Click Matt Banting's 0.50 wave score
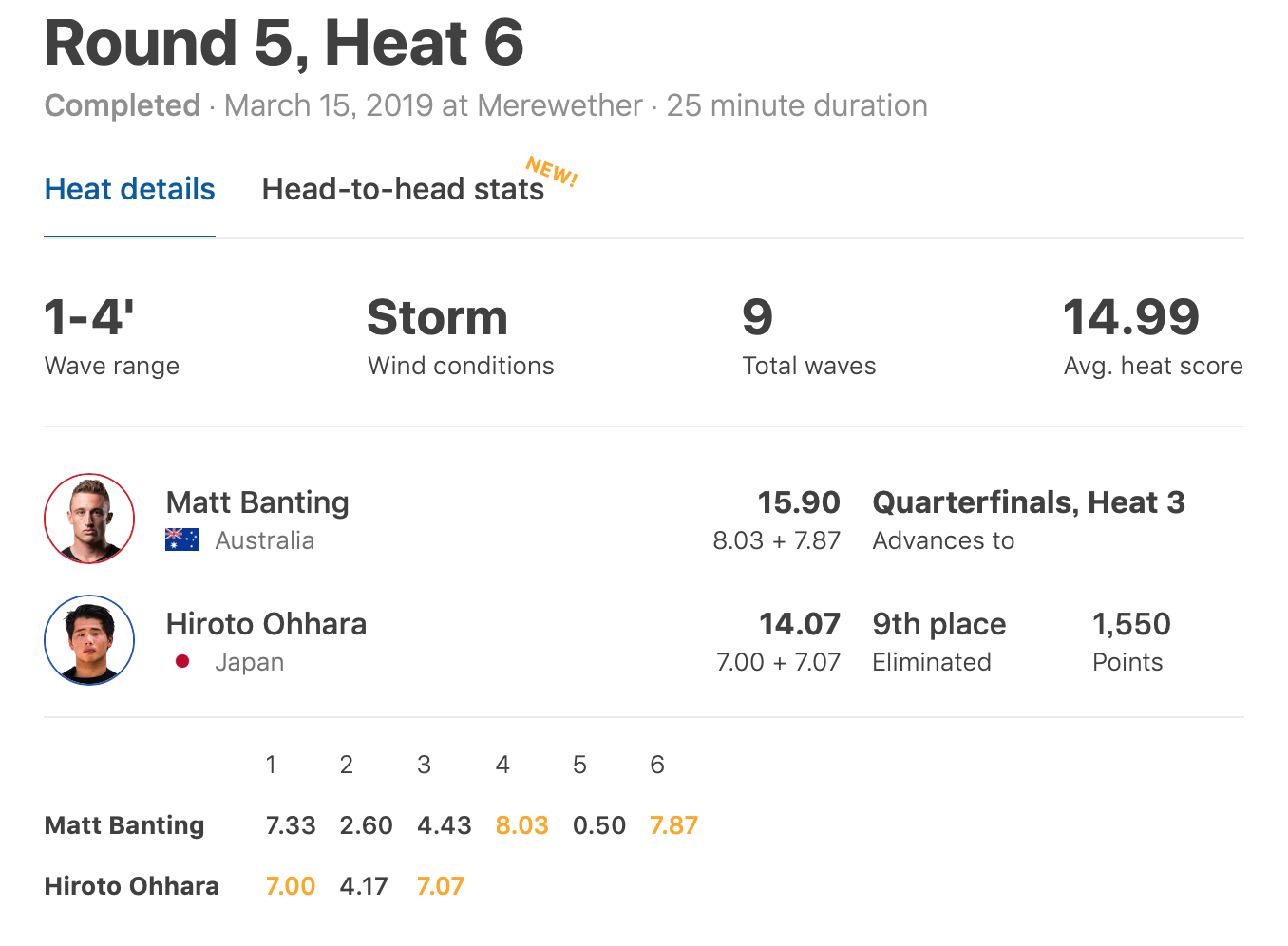The width and height of the screenshot is (1288, 946). (599, 825)
